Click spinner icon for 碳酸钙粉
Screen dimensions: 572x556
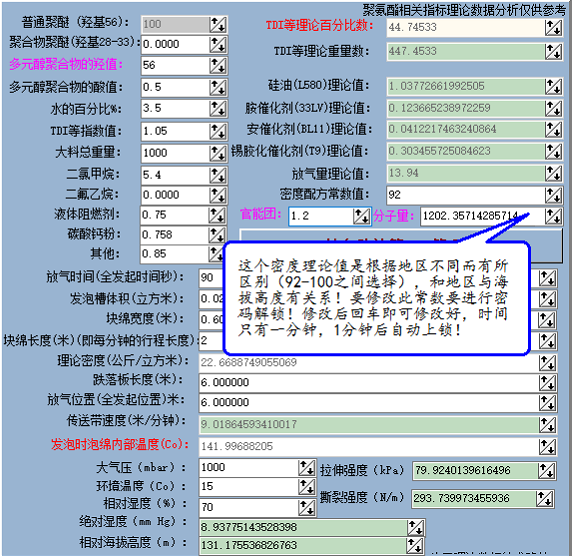217,235
